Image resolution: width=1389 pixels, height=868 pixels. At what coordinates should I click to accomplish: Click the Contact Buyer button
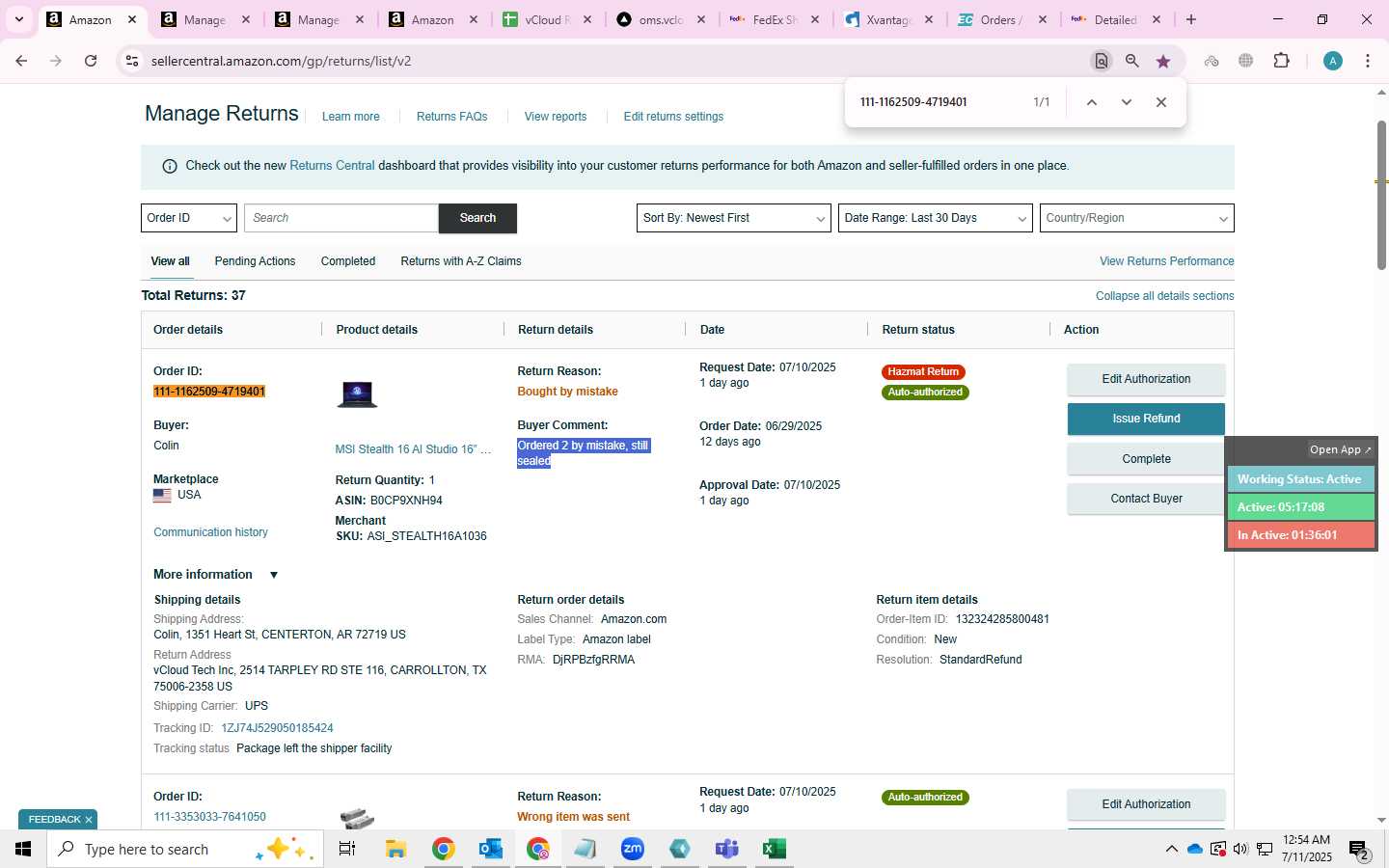1146,499
